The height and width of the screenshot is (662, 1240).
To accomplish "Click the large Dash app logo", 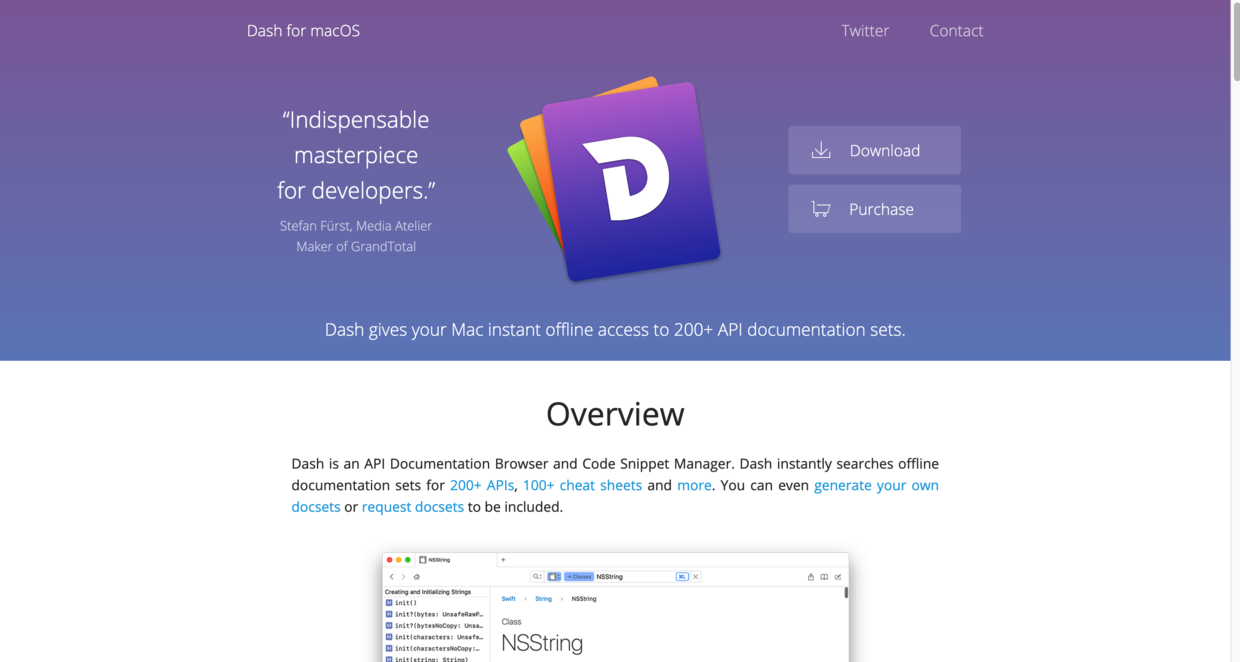I will click(x=614, y=180).
